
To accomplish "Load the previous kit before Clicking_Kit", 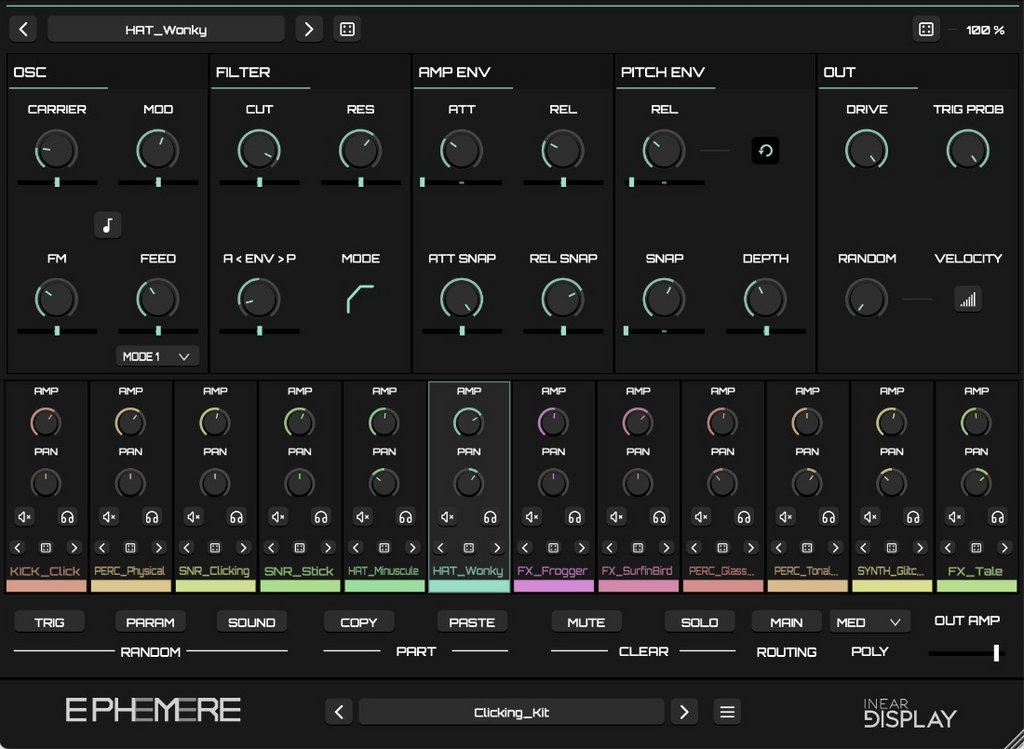I will coord(339,712).
